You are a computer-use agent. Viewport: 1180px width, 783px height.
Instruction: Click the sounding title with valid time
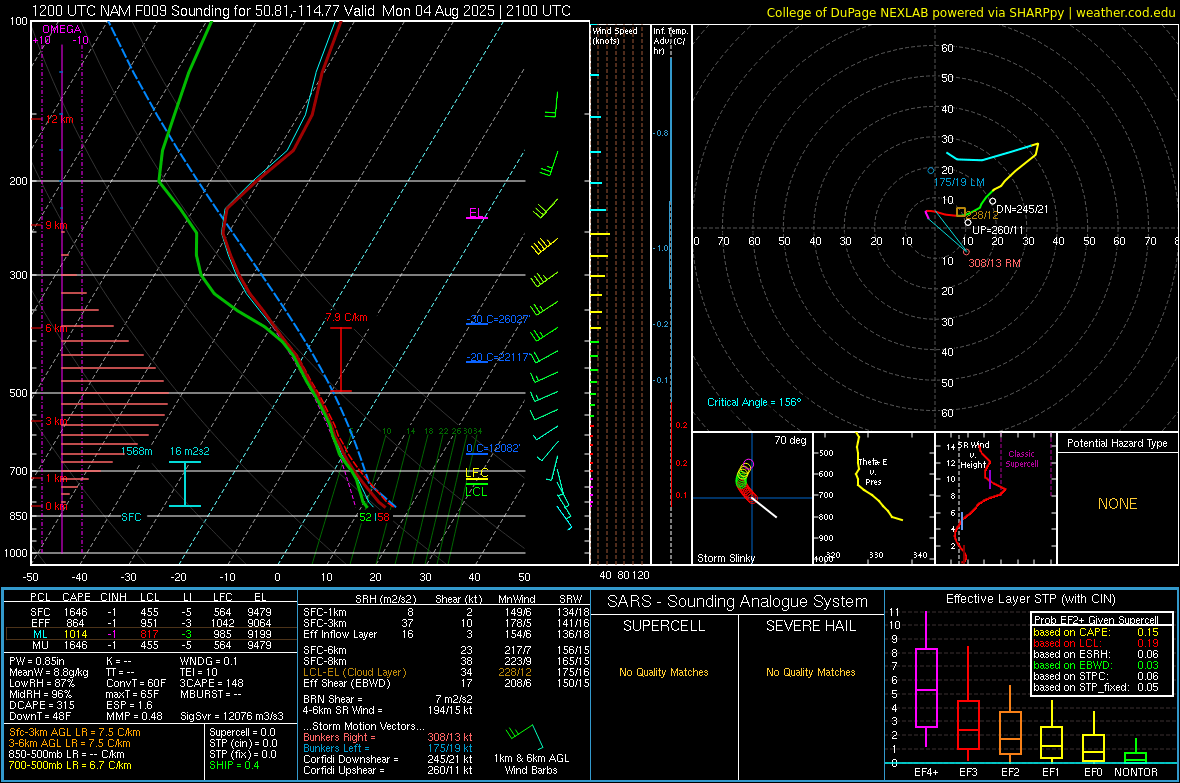point(301,11)
